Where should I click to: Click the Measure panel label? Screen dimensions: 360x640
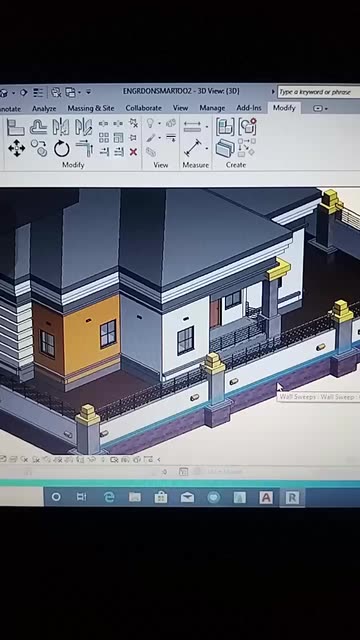click(x=196, y=165)
